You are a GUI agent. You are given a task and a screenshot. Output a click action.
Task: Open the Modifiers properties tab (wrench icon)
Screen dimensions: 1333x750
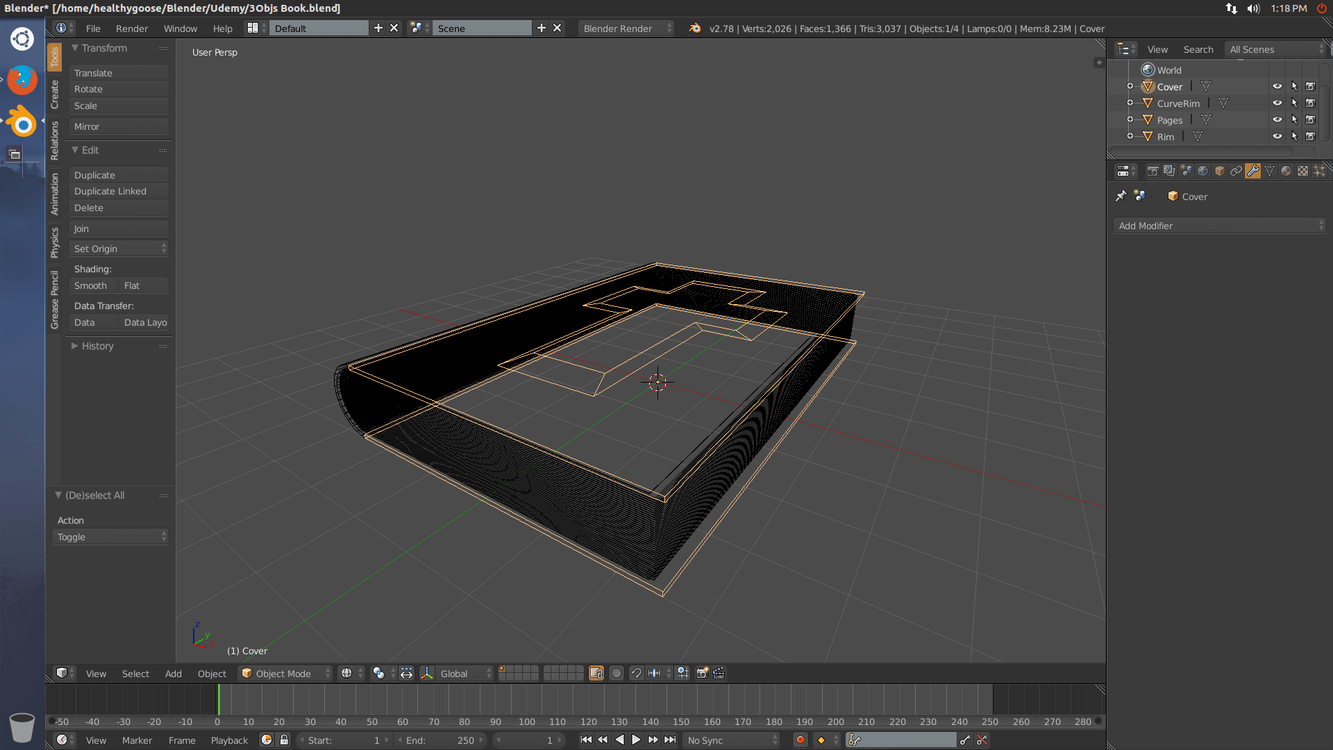(1253, 171)
